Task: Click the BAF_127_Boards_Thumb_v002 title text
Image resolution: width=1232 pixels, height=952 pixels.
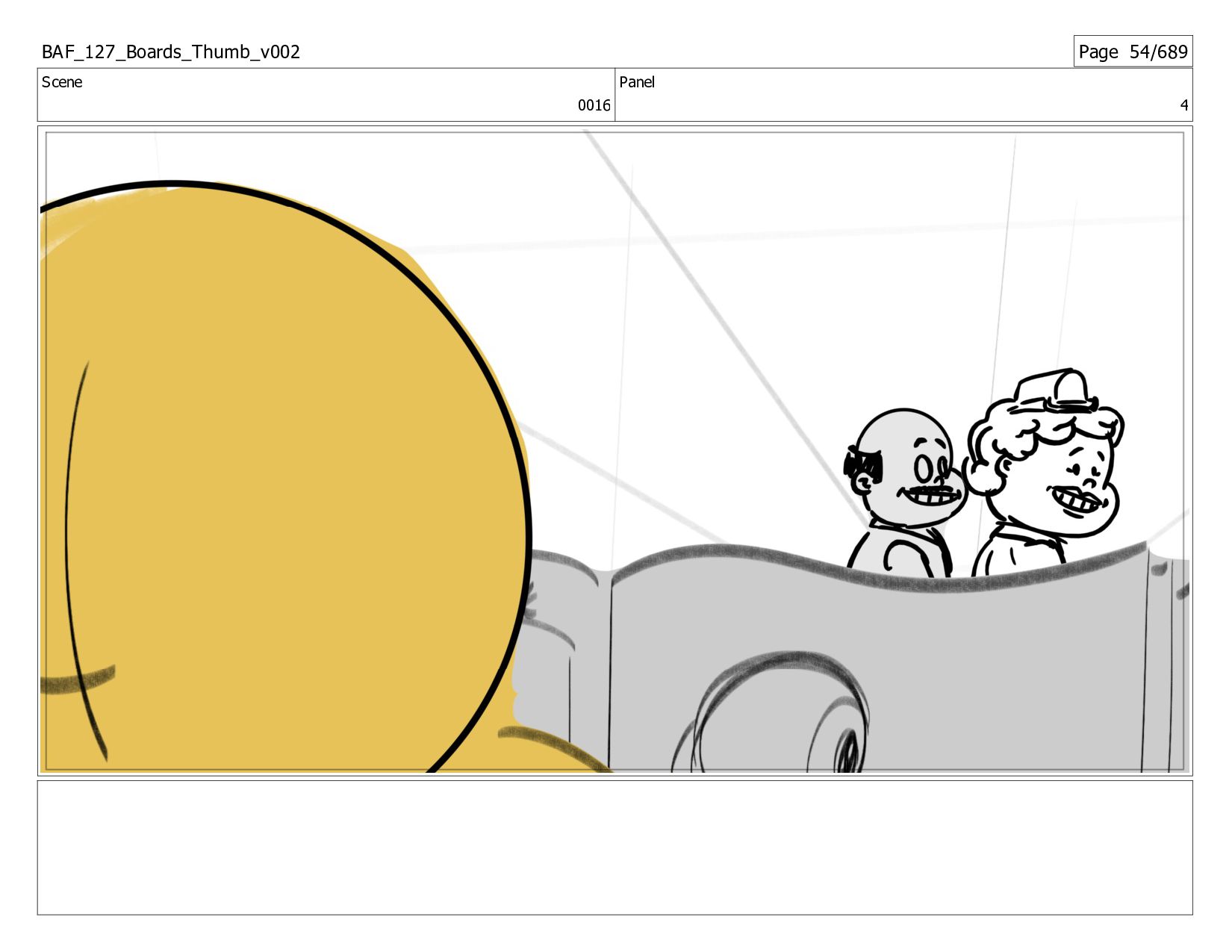Action: (x=171, y=52)
